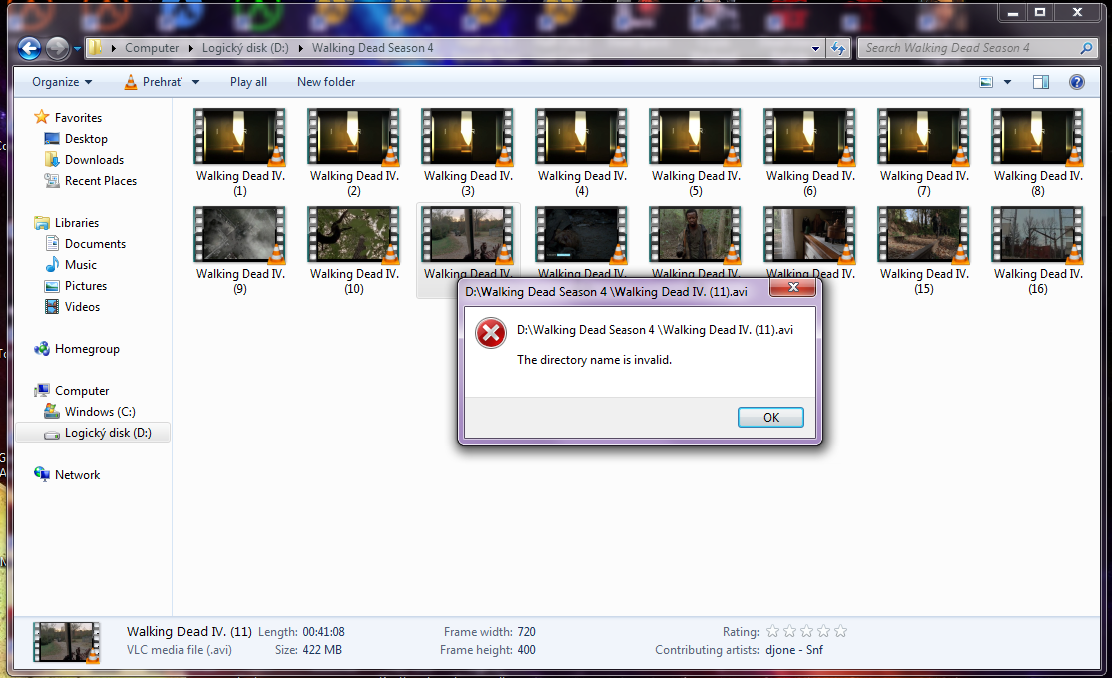
Task: Open the Pictures library
Action: click(x=76, y=286)
